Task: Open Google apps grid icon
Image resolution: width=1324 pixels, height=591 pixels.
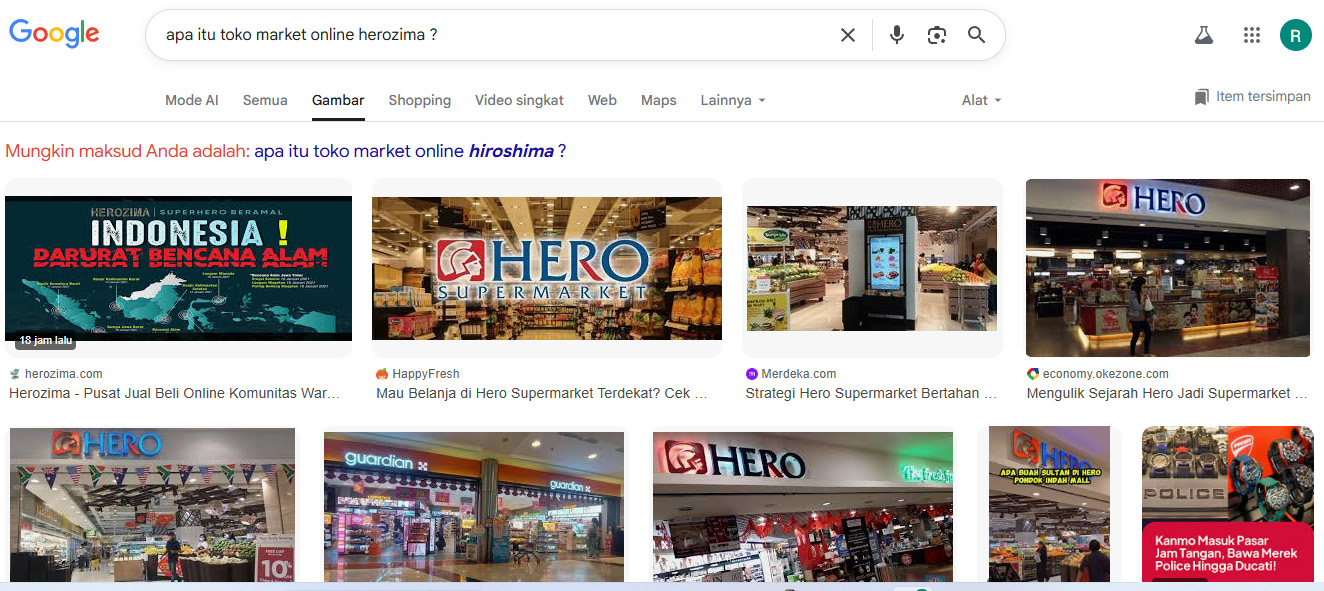Action: pyautogui.click(x=1252, y=35)
